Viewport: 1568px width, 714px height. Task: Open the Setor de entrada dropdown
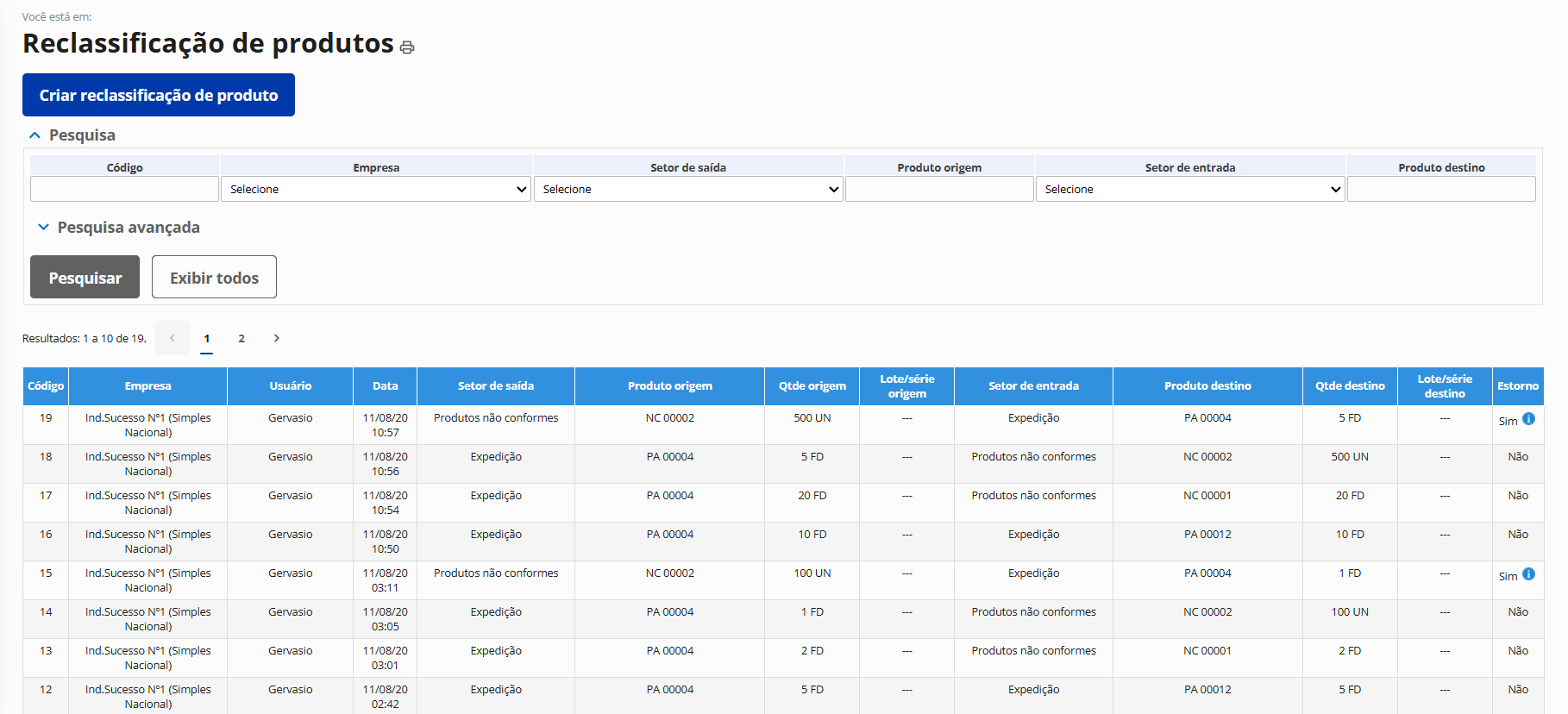click(1189, 190)
